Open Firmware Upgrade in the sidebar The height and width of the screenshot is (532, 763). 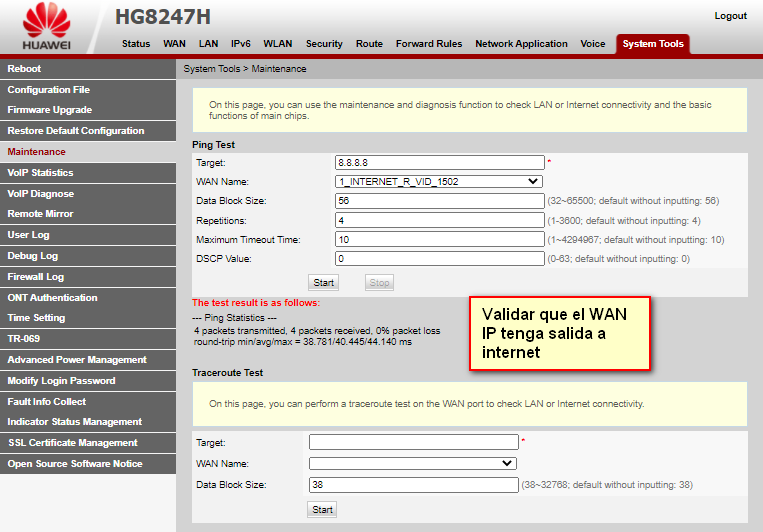tap(50, 110)
